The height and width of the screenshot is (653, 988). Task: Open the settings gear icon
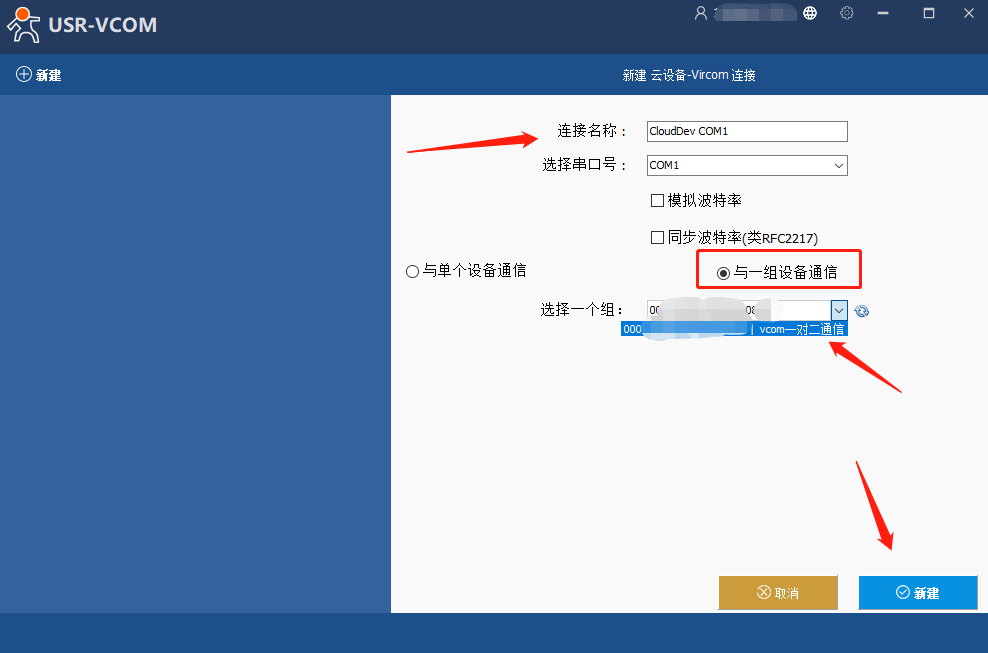847,13
